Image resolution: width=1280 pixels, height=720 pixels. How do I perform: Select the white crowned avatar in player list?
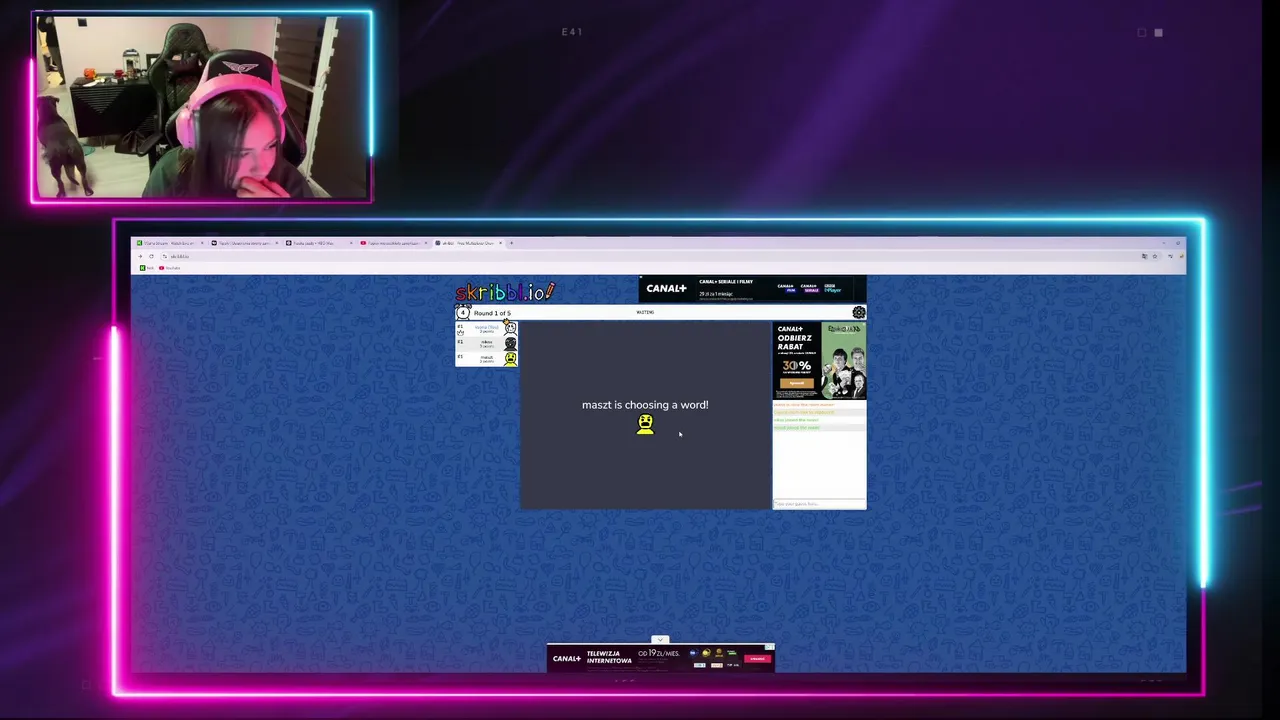[x=510, y=328]
